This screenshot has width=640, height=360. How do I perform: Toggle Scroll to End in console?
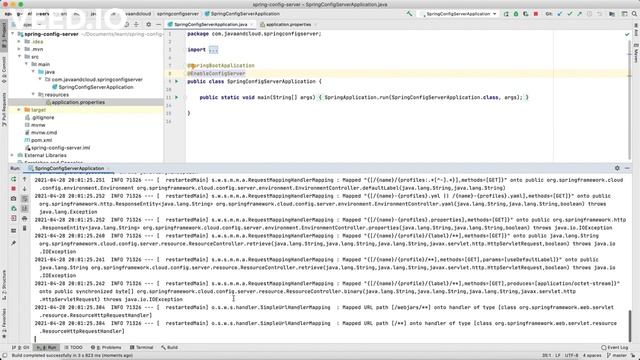tap(24, 208)
